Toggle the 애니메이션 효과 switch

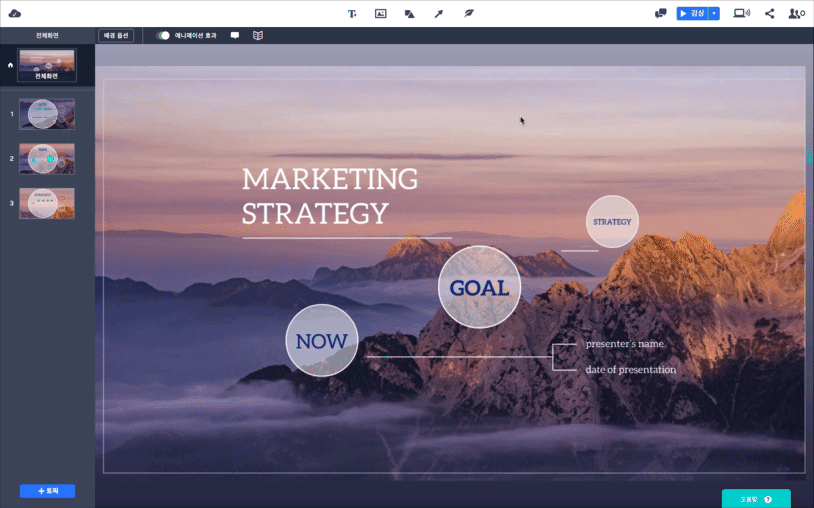(163, 35)
